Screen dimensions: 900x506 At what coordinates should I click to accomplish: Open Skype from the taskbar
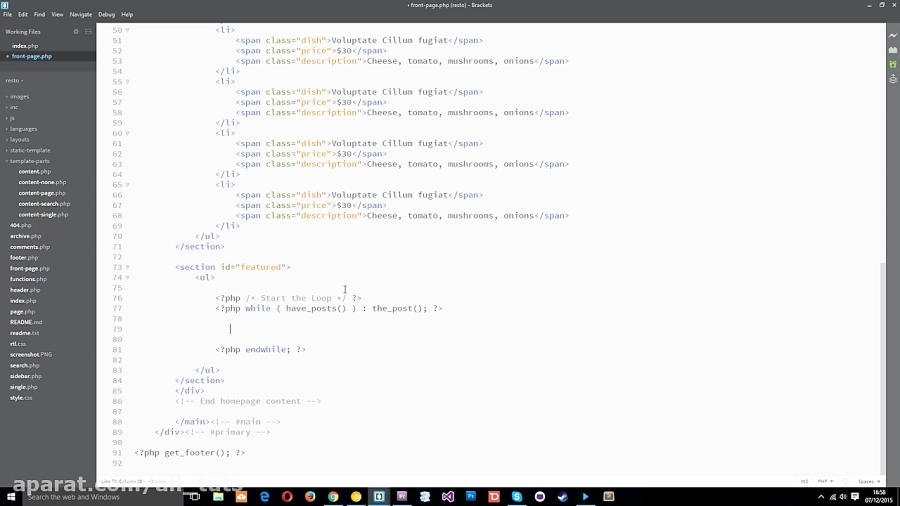pos(517,497)
